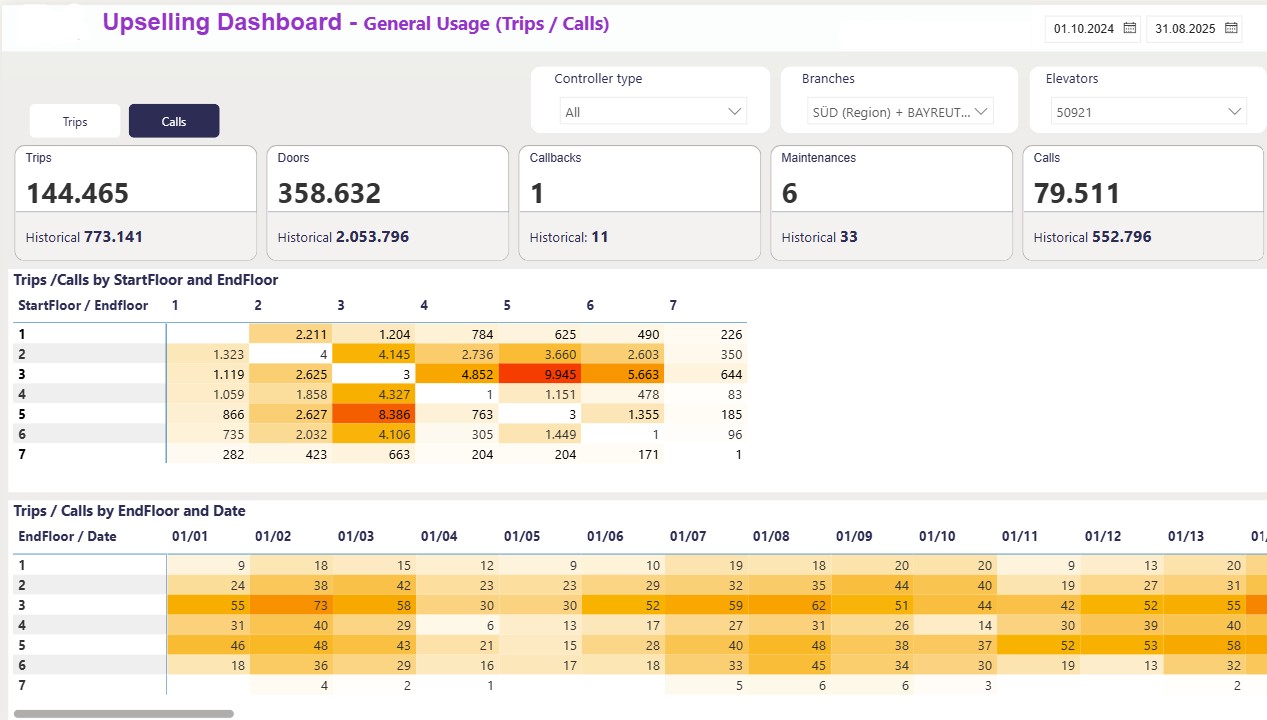The width and height of the screenshot is (1267, 720).
Task: Click the start date field 01.10.2024
Action: pyautogui.click(x=1083, y=29)
